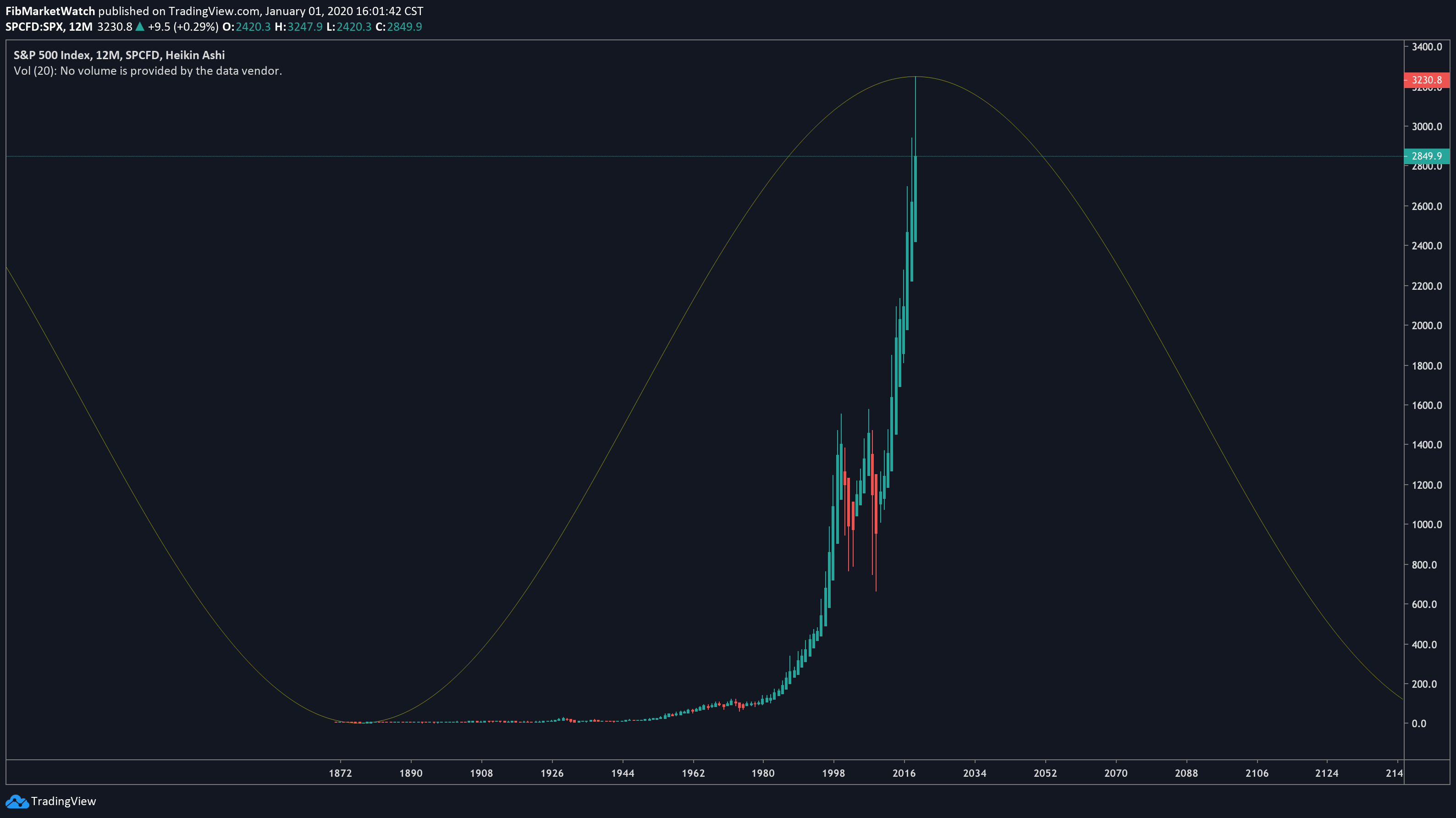This screenshot has width=1456, height=818.
Task: Click the 2000.0 price axis label
Action: point(1427,326)
